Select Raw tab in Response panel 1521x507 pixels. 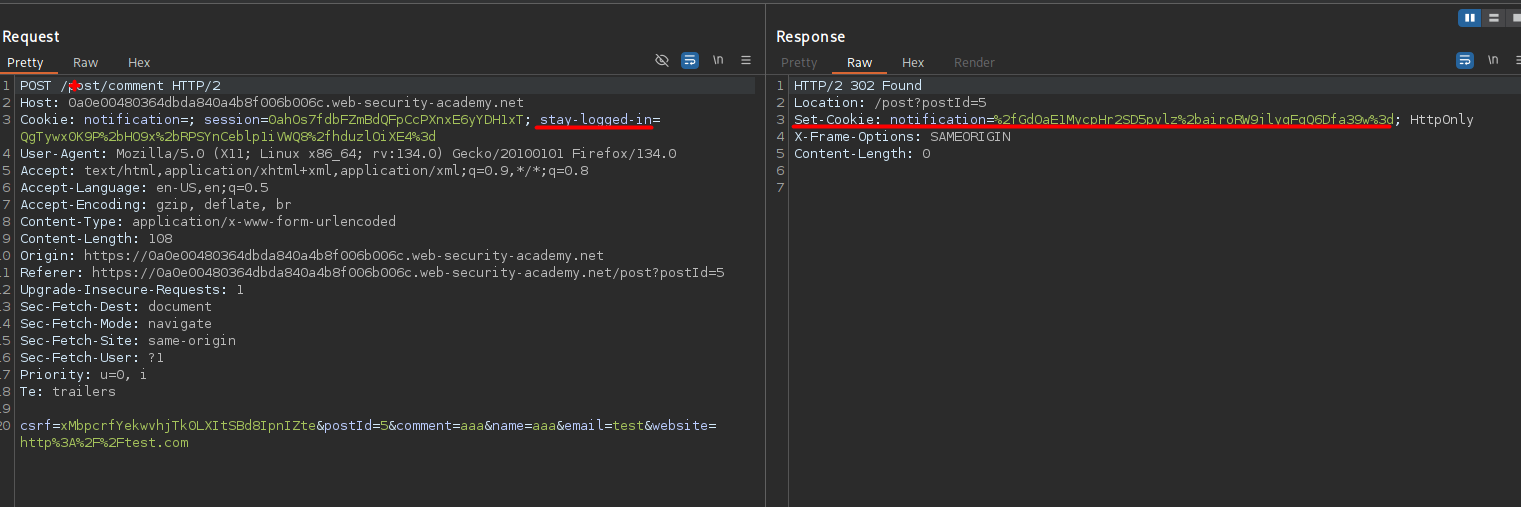pos(859,63)
